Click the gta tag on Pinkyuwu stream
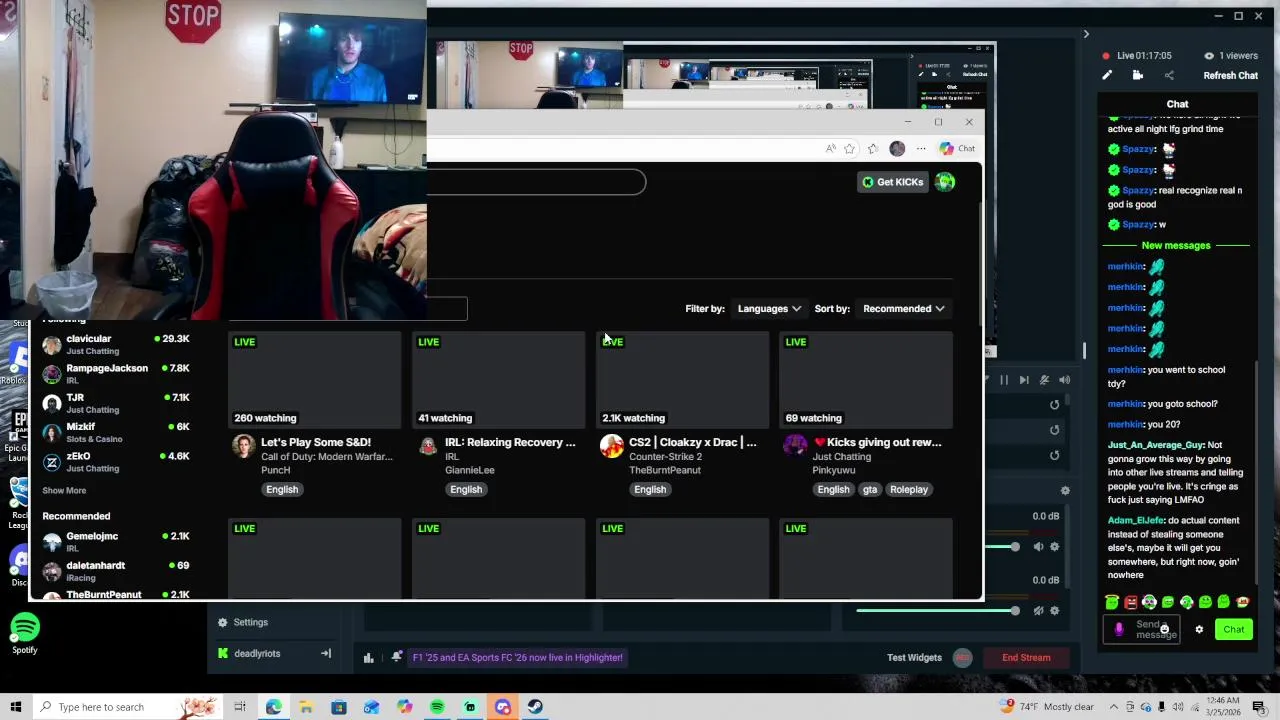 click(870, 489)
